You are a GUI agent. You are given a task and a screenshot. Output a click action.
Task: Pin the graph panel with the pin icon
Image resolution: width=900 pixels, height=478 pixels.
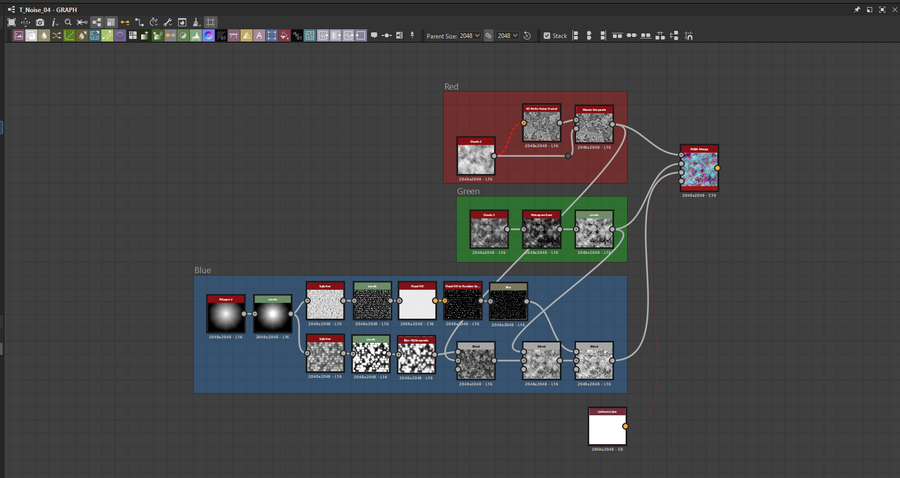tap(857, 8)
